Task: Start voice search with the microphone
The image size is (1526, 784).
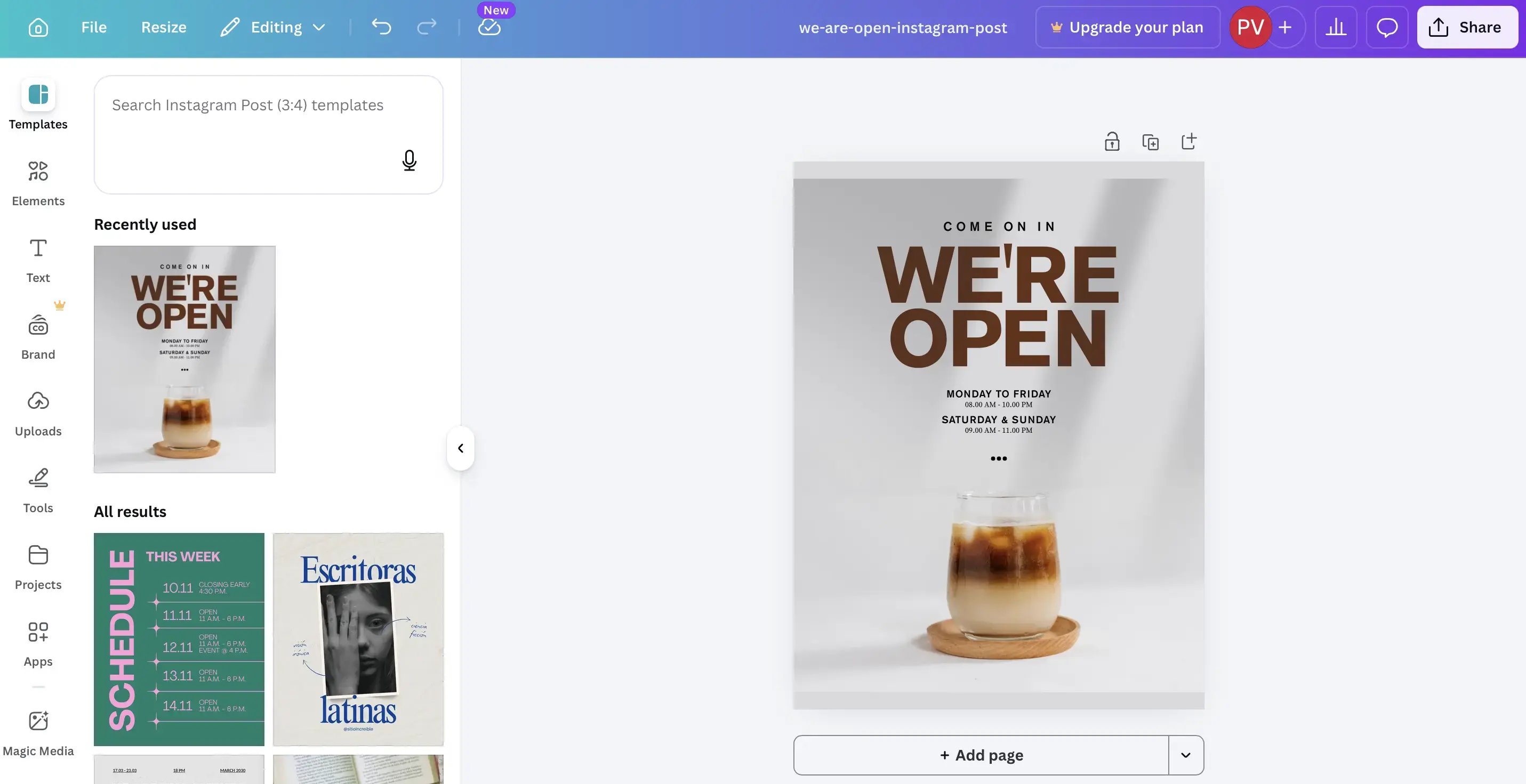Action: point(409,160)
